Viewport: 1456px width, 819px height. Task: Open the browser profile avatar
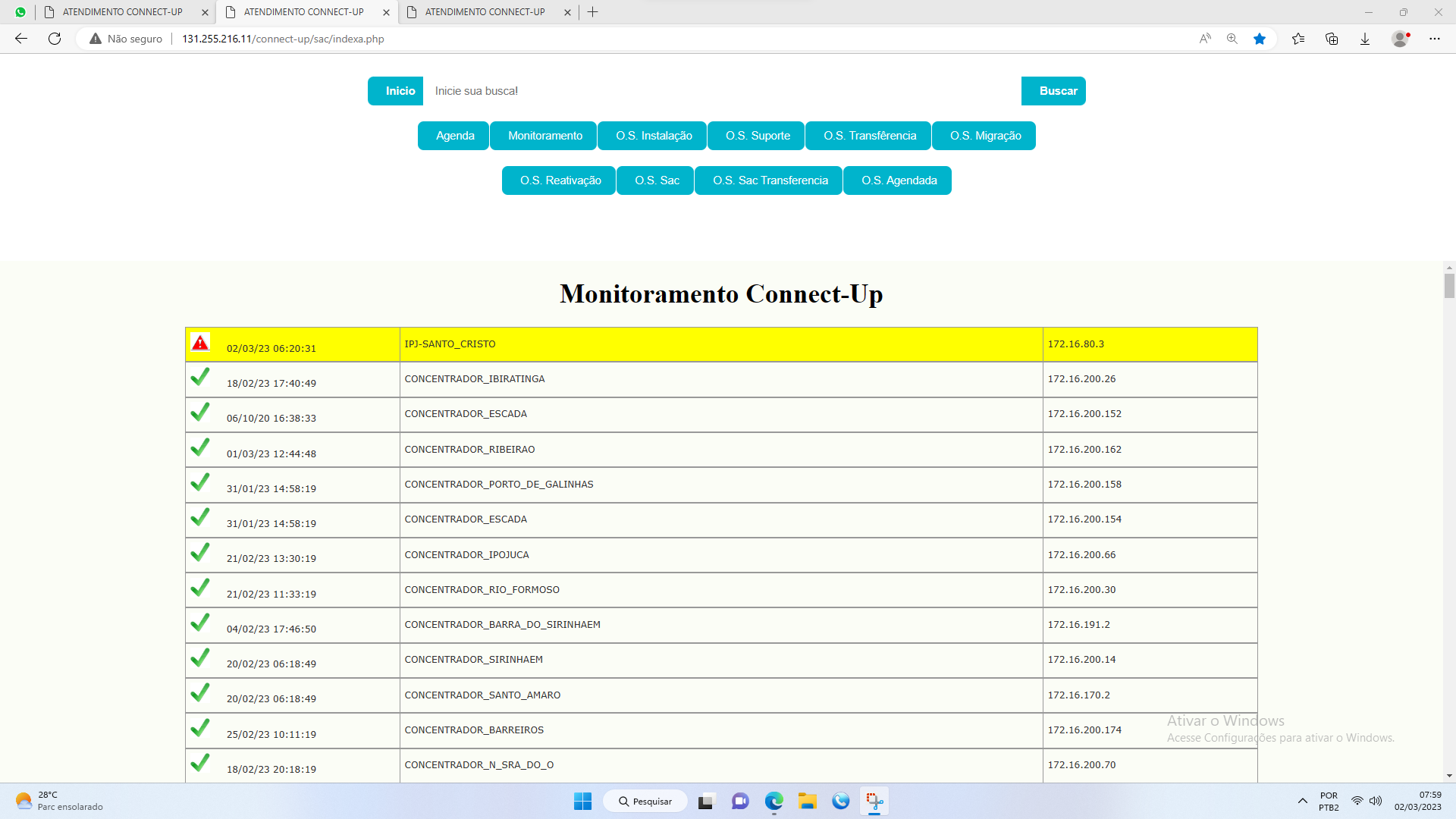coord(1401,39)
